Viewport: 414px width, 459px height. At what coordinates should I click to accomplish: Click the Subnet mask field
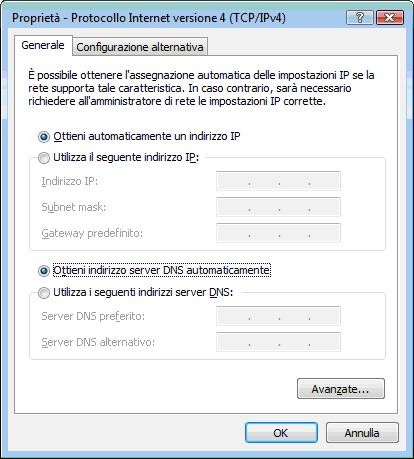click(278, 207)
